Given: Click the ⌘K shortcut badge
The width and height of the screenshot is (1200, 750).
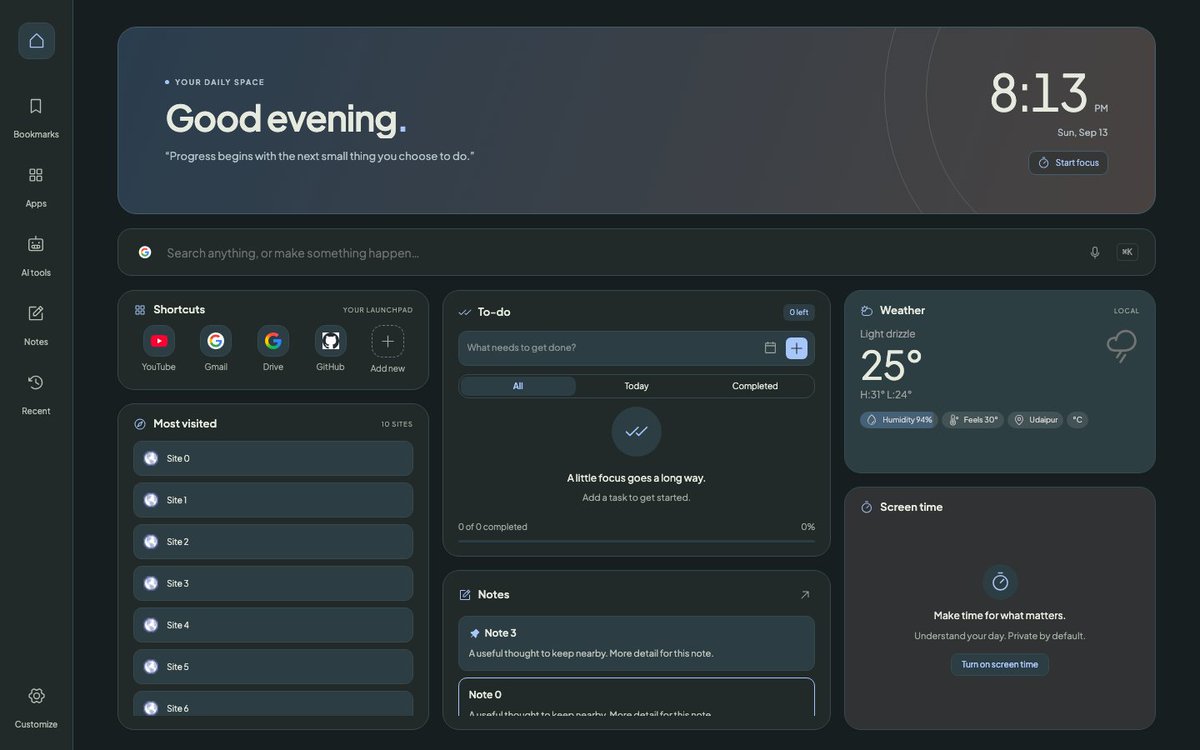Looking at the screenshot, I should (1127, 252).
